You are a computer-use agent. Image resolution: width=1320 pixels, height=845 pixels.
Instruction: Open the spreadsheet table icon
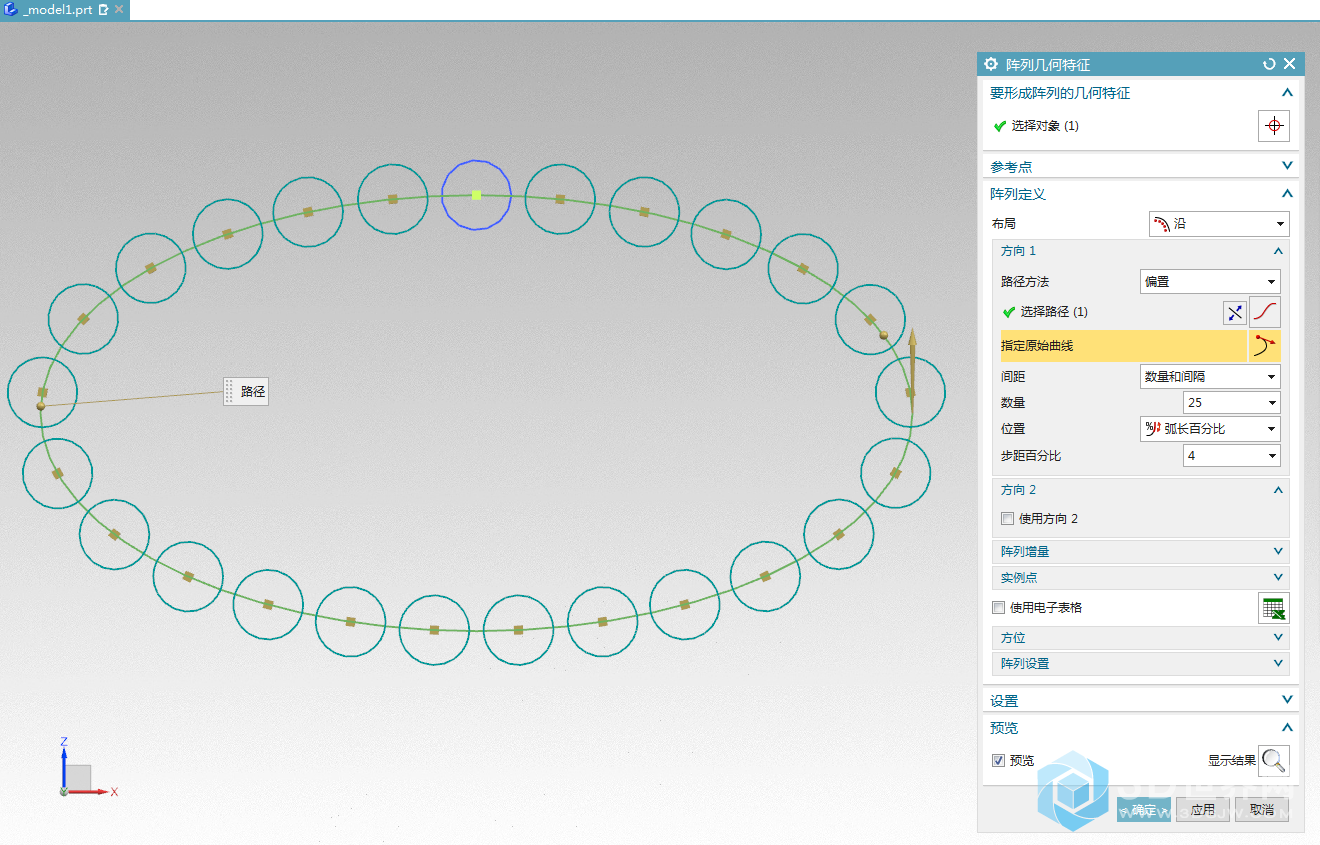pos(1274,608)
